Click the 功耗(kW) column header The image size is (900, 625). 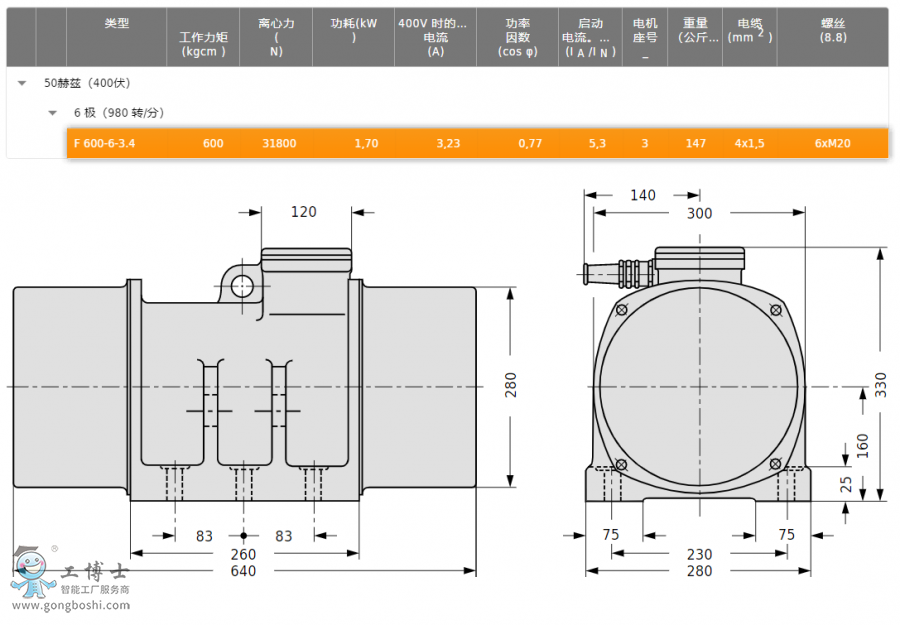pos(354,37)
